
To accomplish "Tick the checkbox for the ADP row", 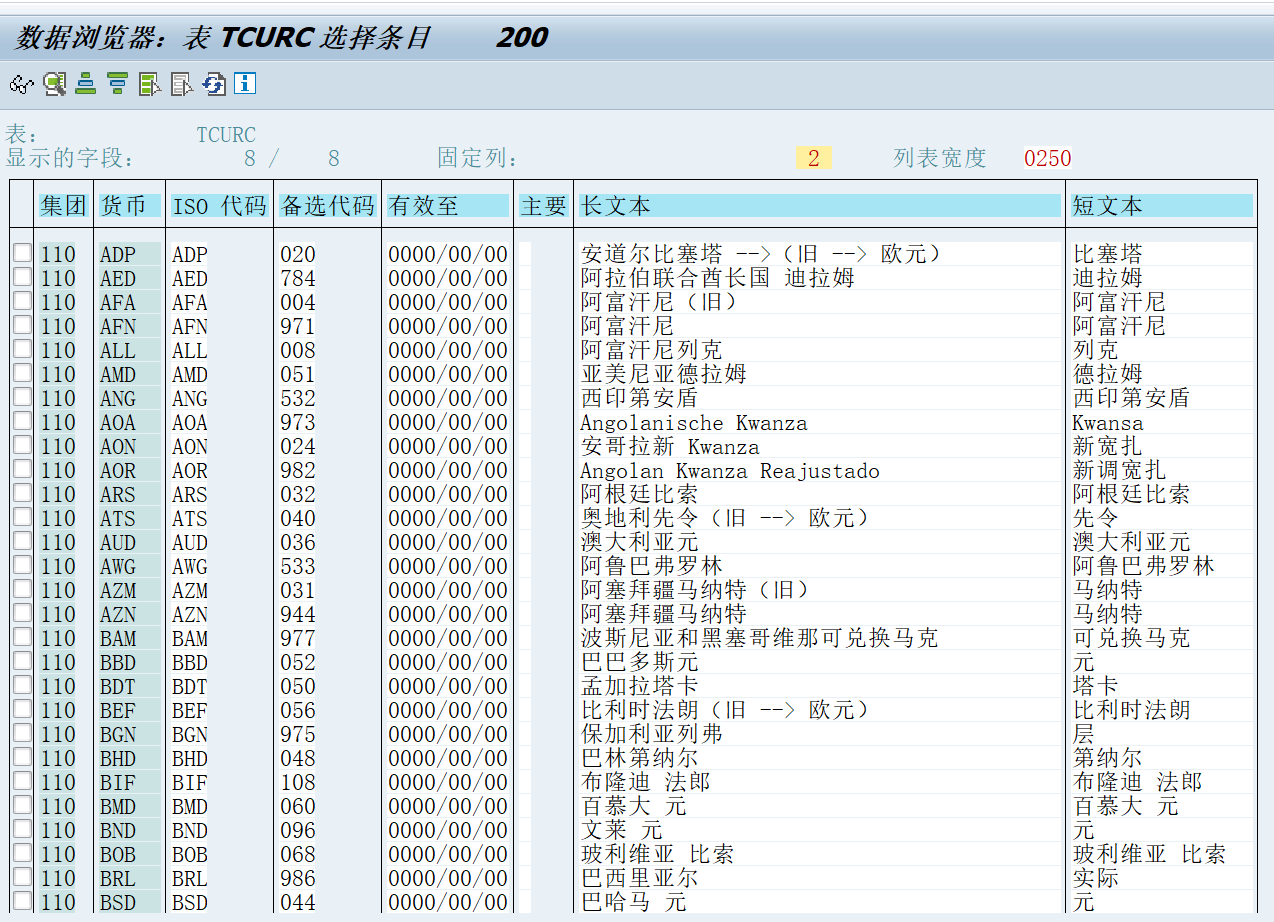I will coord(22,253).
